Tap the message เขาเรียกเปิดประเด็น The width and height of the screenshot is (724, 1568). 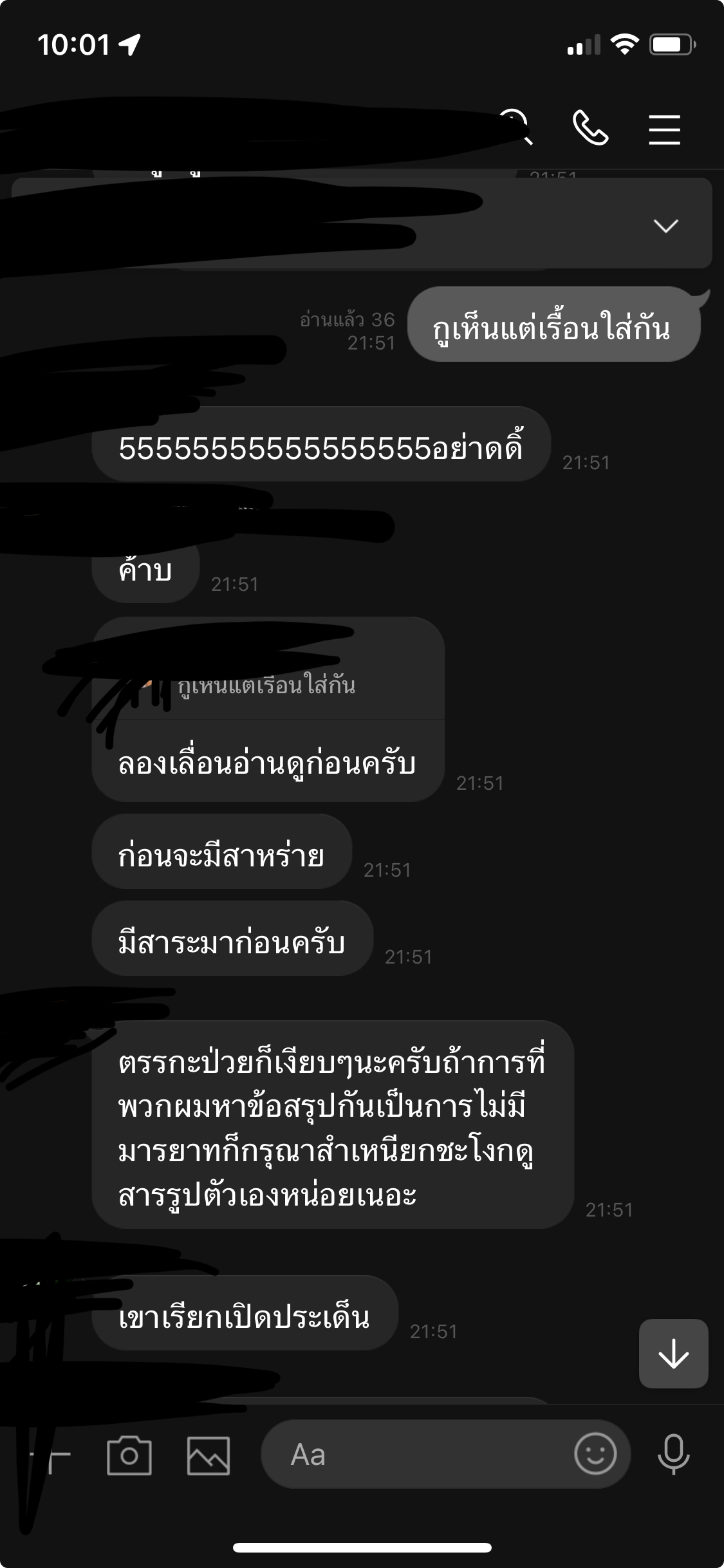245,1313
